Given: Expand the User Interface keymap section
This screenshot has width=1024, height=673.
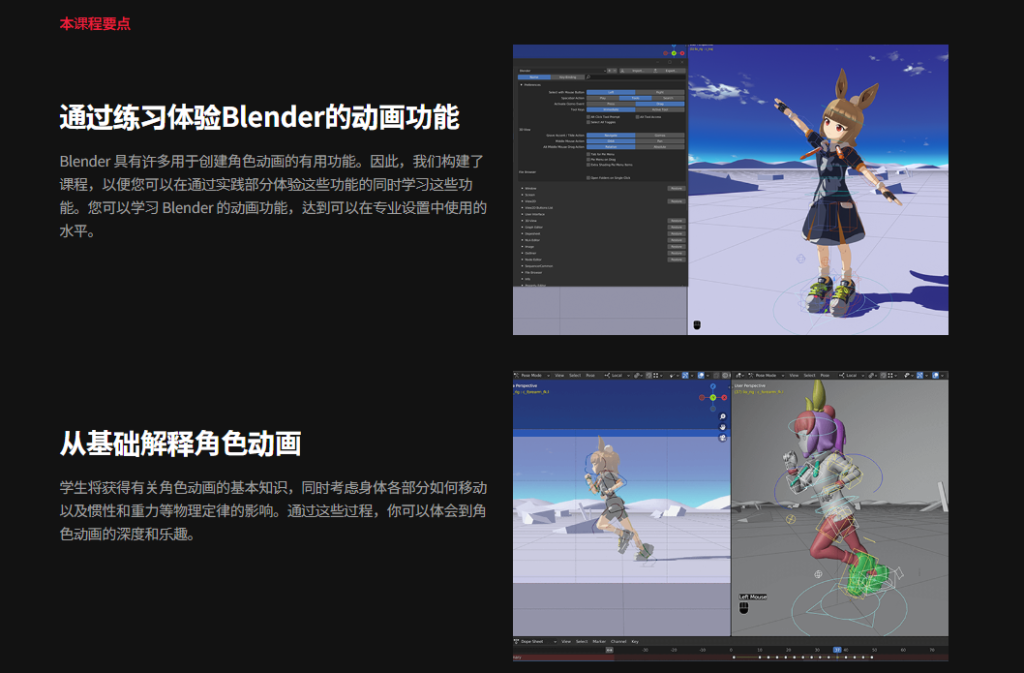Looking at the screenshot, I should pos(522,214).
